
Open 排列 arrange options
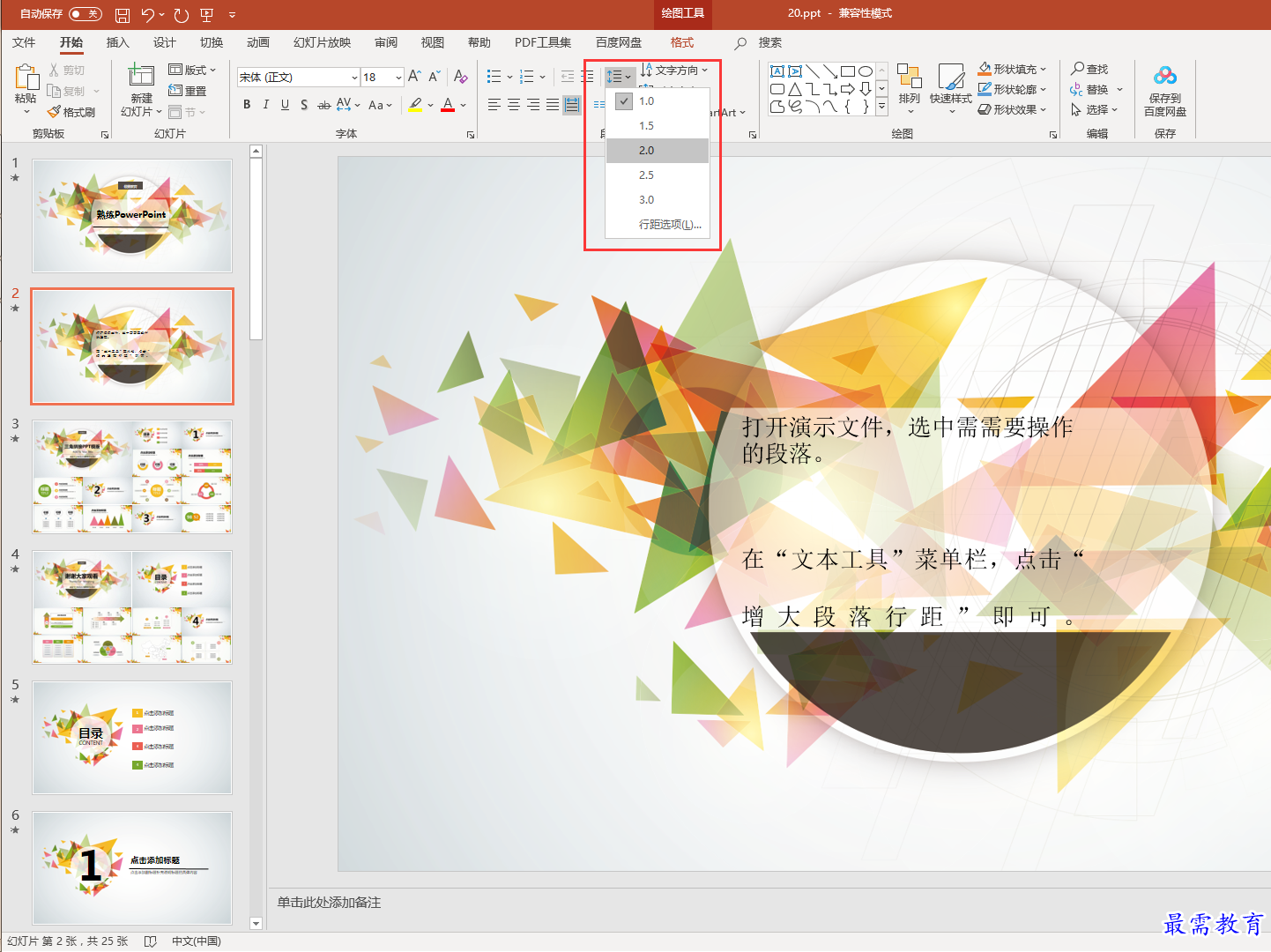pyautogui.click(x=910, y=88)
